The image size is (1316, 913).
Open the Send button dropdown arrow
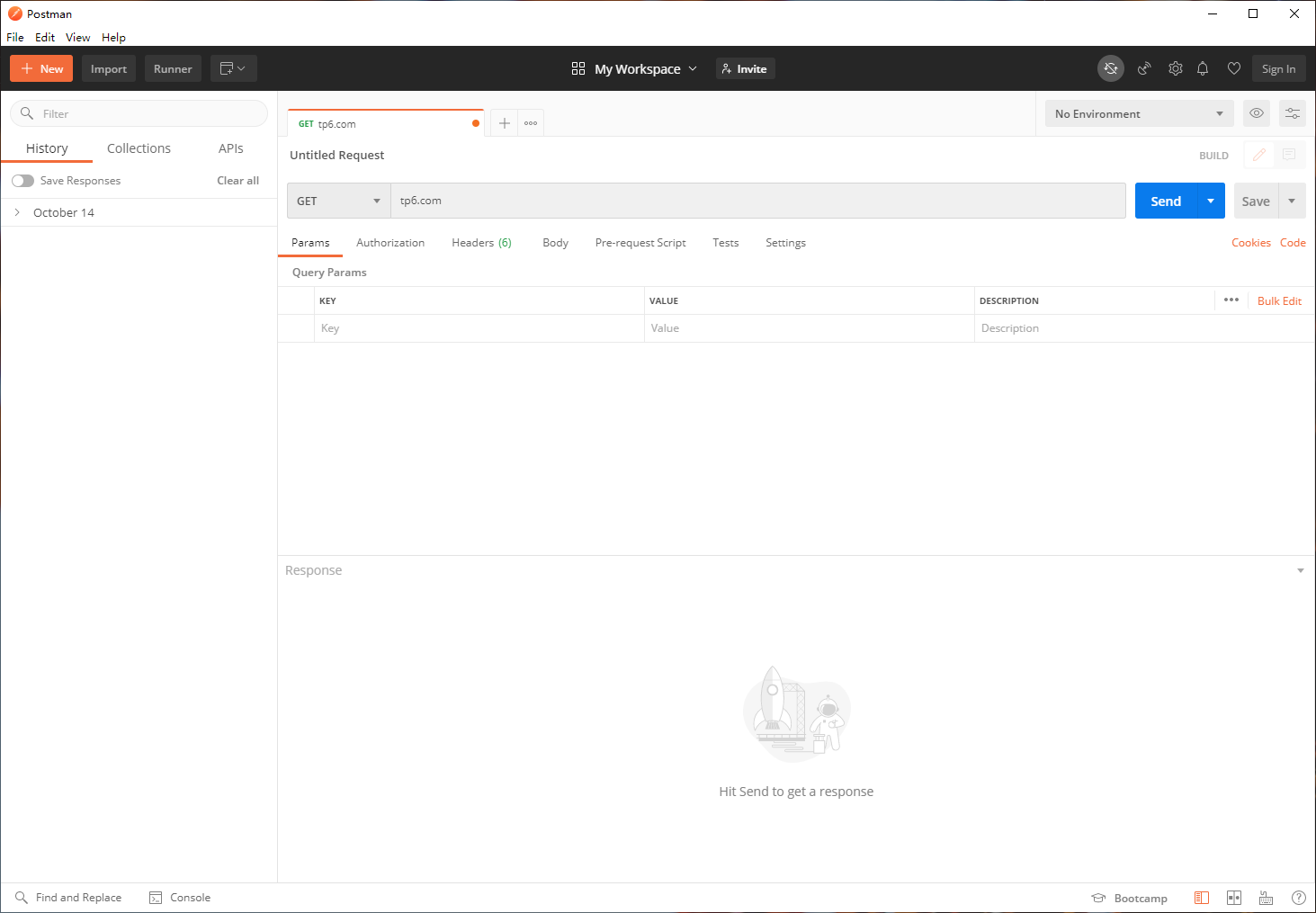pyautogui.click(x=1211, y=201)
